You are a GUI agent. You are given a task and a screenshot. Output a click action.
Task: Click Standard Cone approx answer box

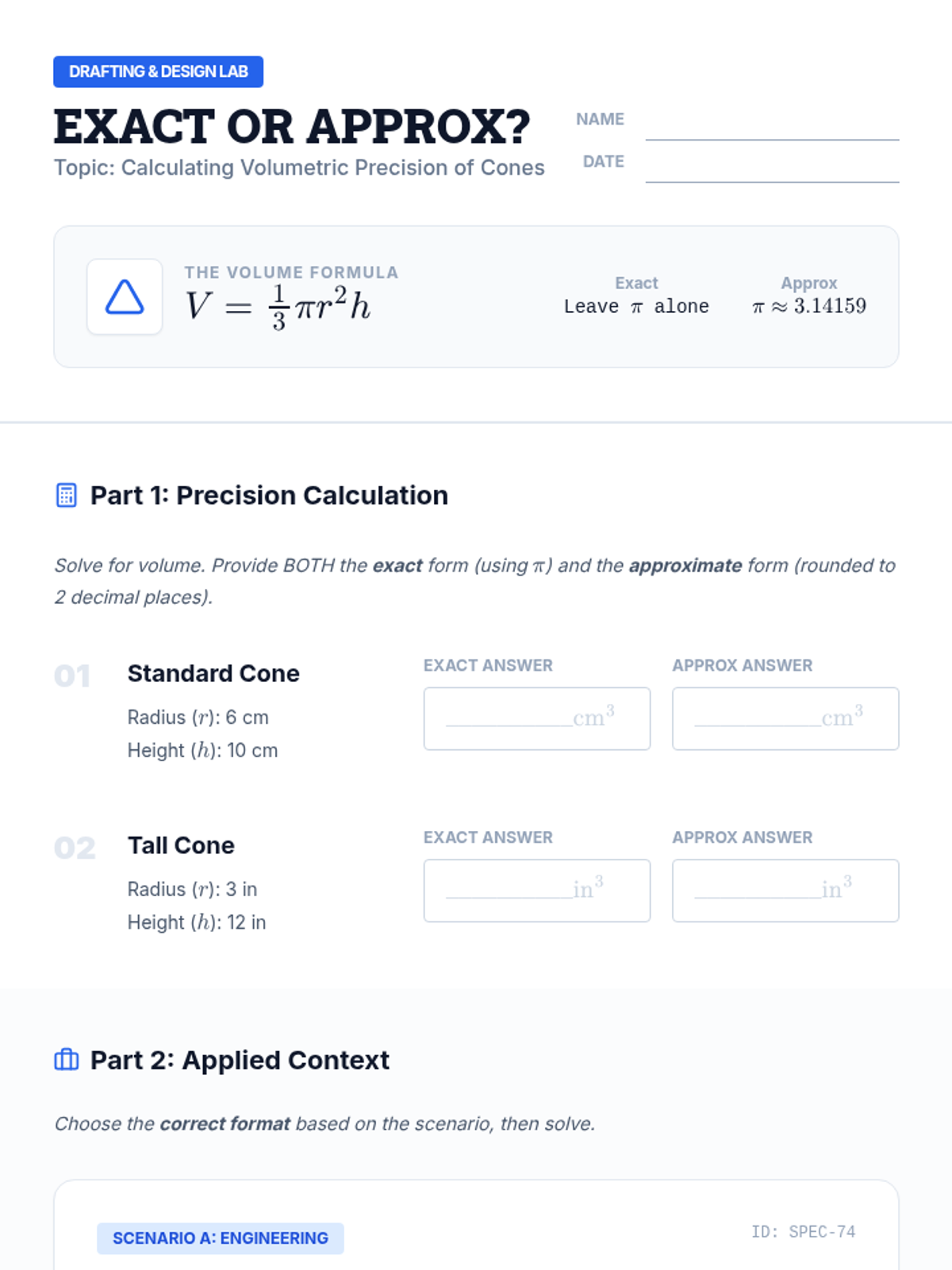click(x=785, y=718)
